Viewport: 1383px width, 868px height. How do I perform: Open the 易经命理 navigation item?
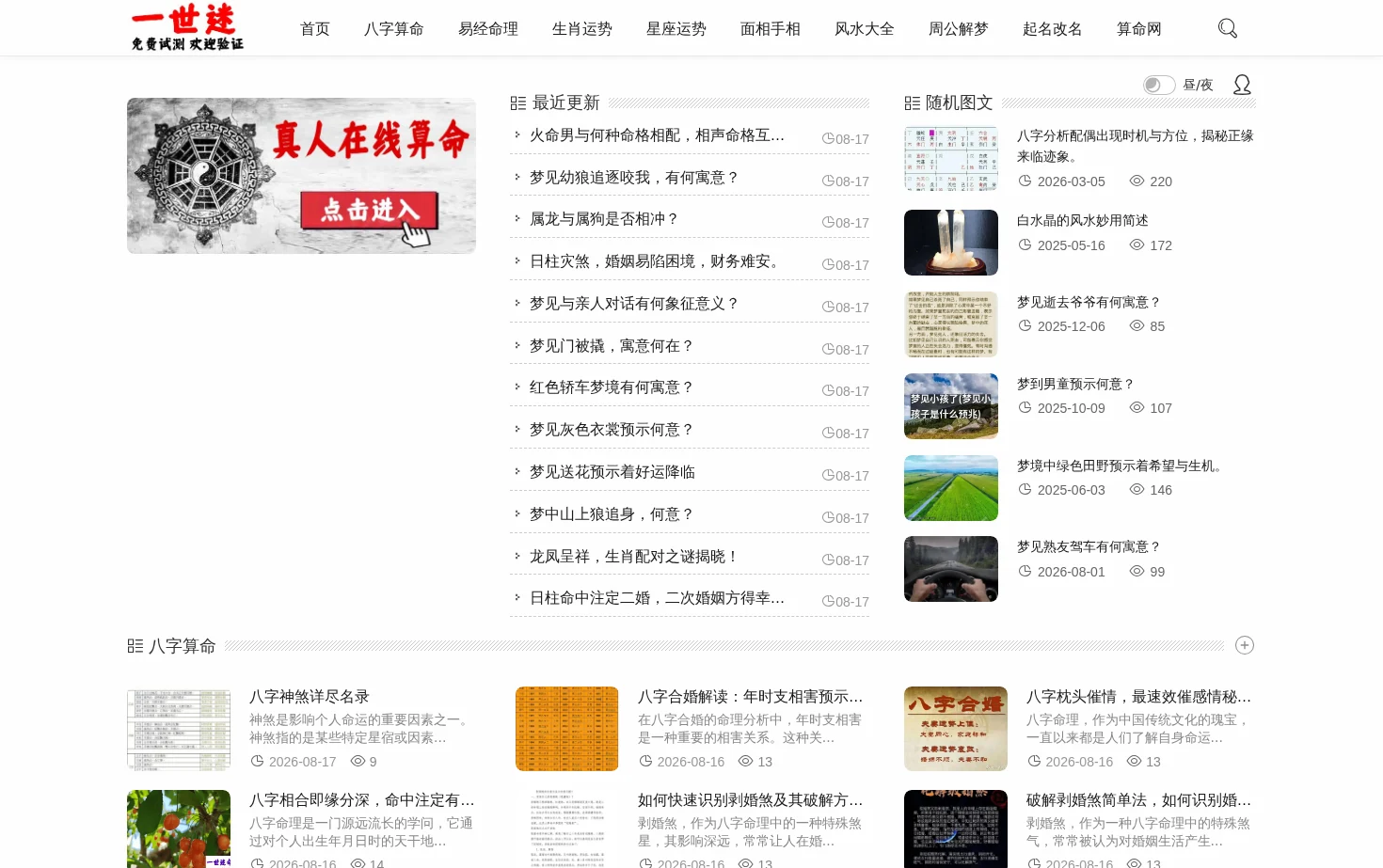coord(488,29)
